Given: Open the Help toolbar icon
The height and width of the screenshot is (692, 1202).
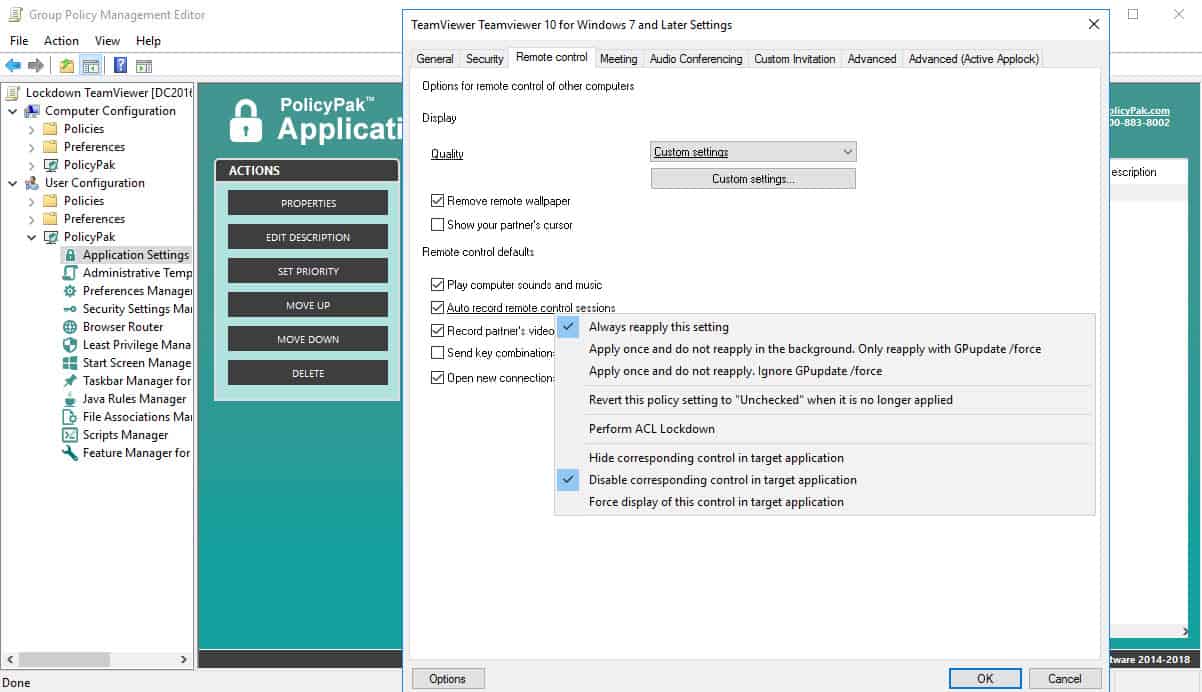Looking at the screenshot, I should (x=120, y=66).
